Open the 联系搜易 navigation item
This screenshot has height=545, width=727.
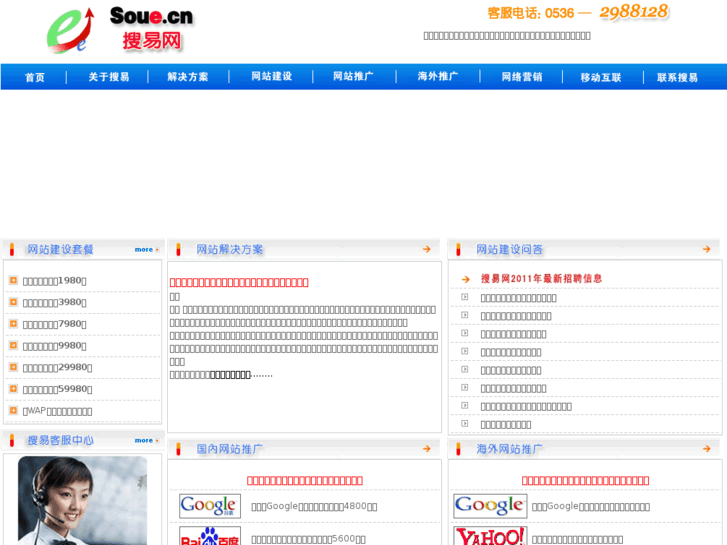click(677, 77)
